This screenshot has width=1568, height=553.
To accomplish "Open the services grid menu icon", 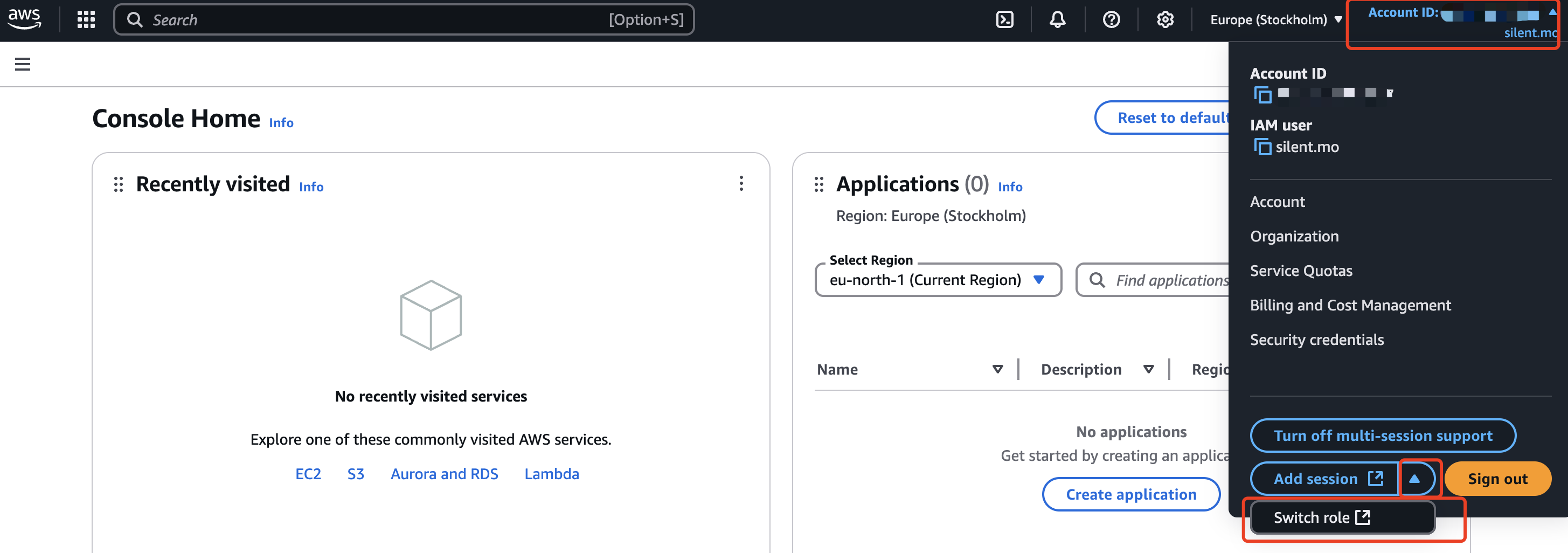I will tap(86, 19).
